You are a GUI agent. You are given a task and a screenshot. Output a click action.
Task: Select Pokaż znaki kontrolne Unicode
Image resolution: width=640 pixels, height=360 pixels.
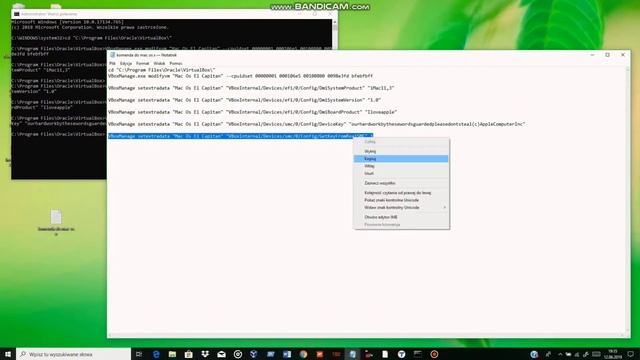pyautogui.click(x=401, y=200)
